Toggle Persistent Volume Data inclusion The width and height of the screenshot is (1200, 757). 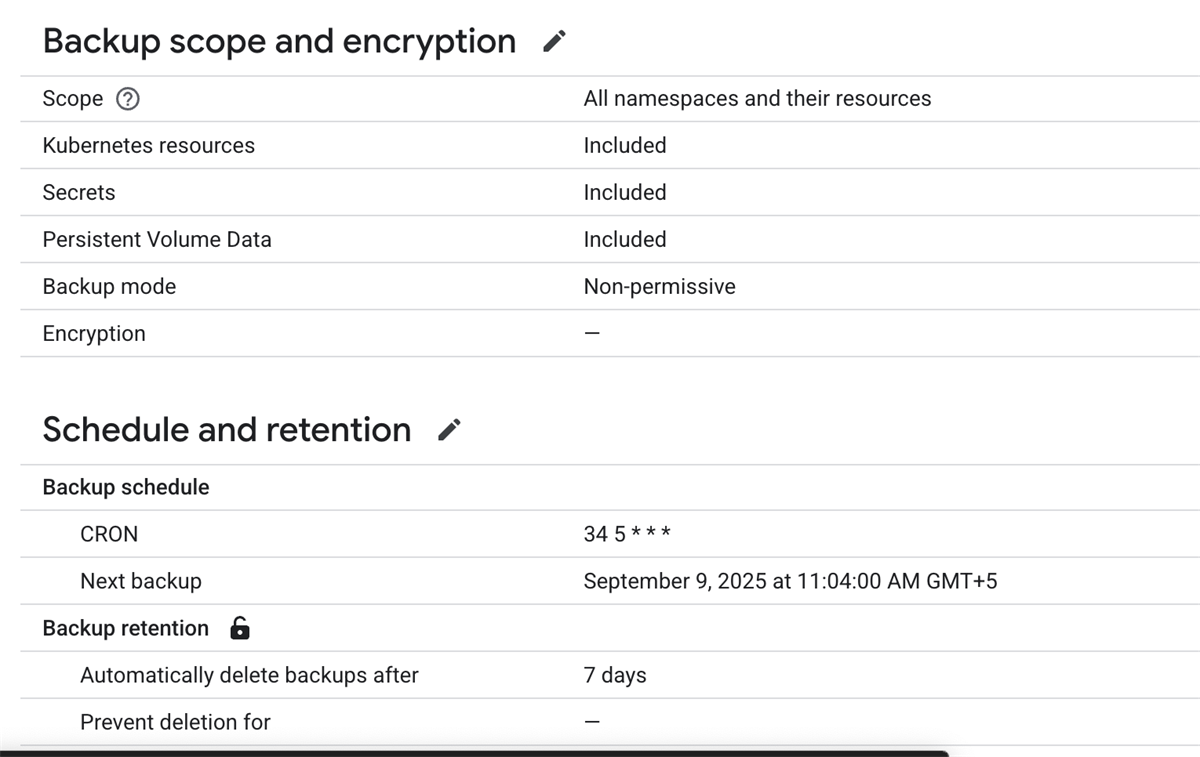(x=624, y=239)
